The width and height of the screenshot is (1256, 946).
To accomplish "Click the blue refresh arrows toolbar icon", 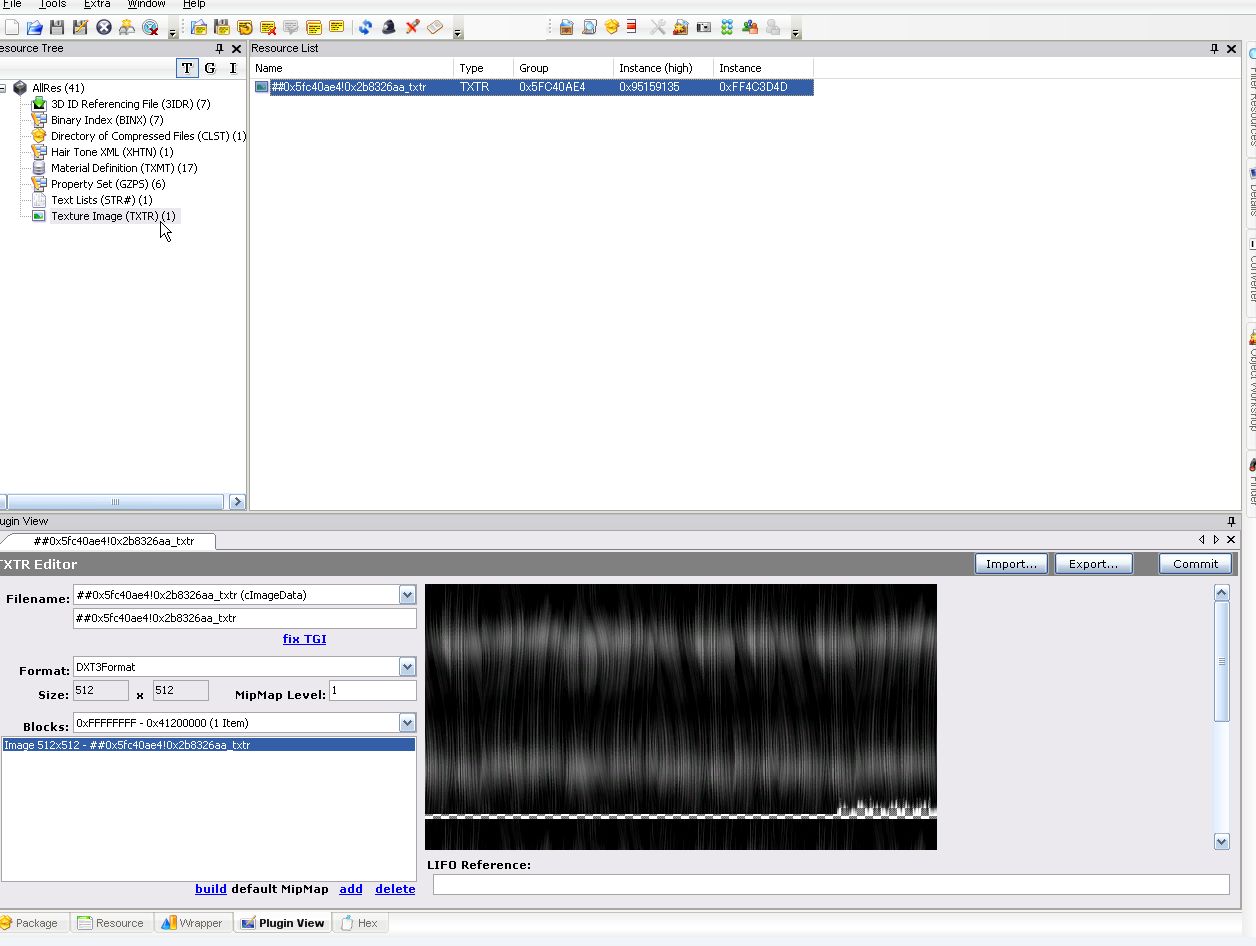I will pos(366,27).
